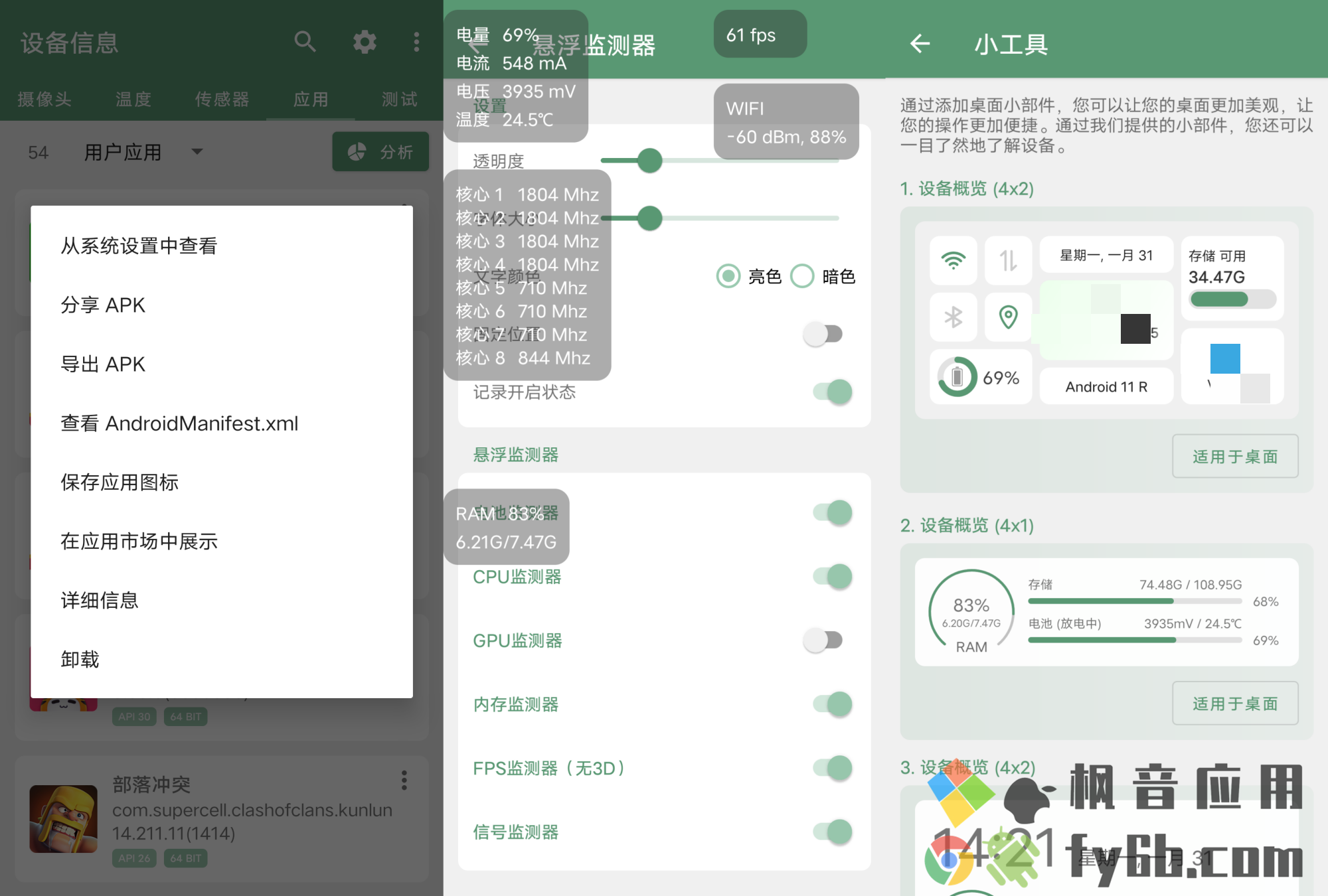Viewport: 1328px width, 896px height.
Task: Tap the location pin widget icon
Action: tap(1009, 317)
